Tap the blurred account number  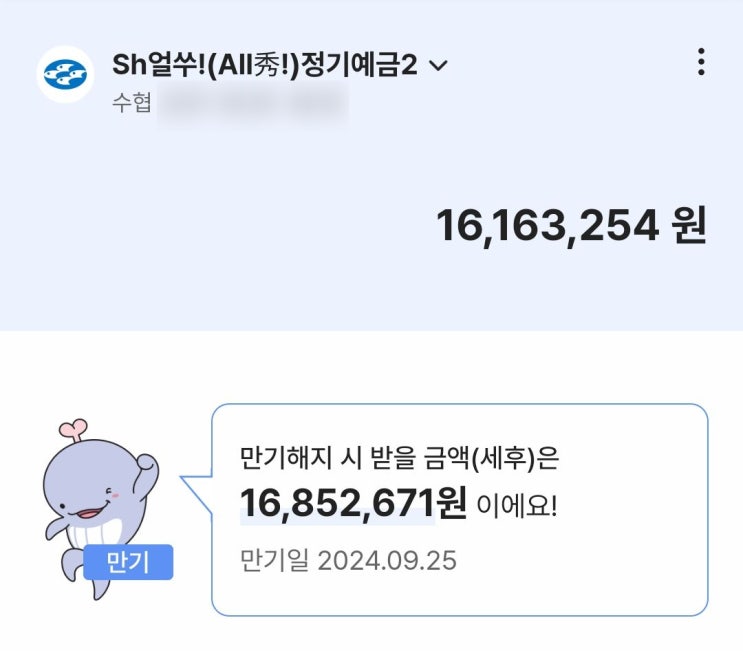tap(253, 103)
